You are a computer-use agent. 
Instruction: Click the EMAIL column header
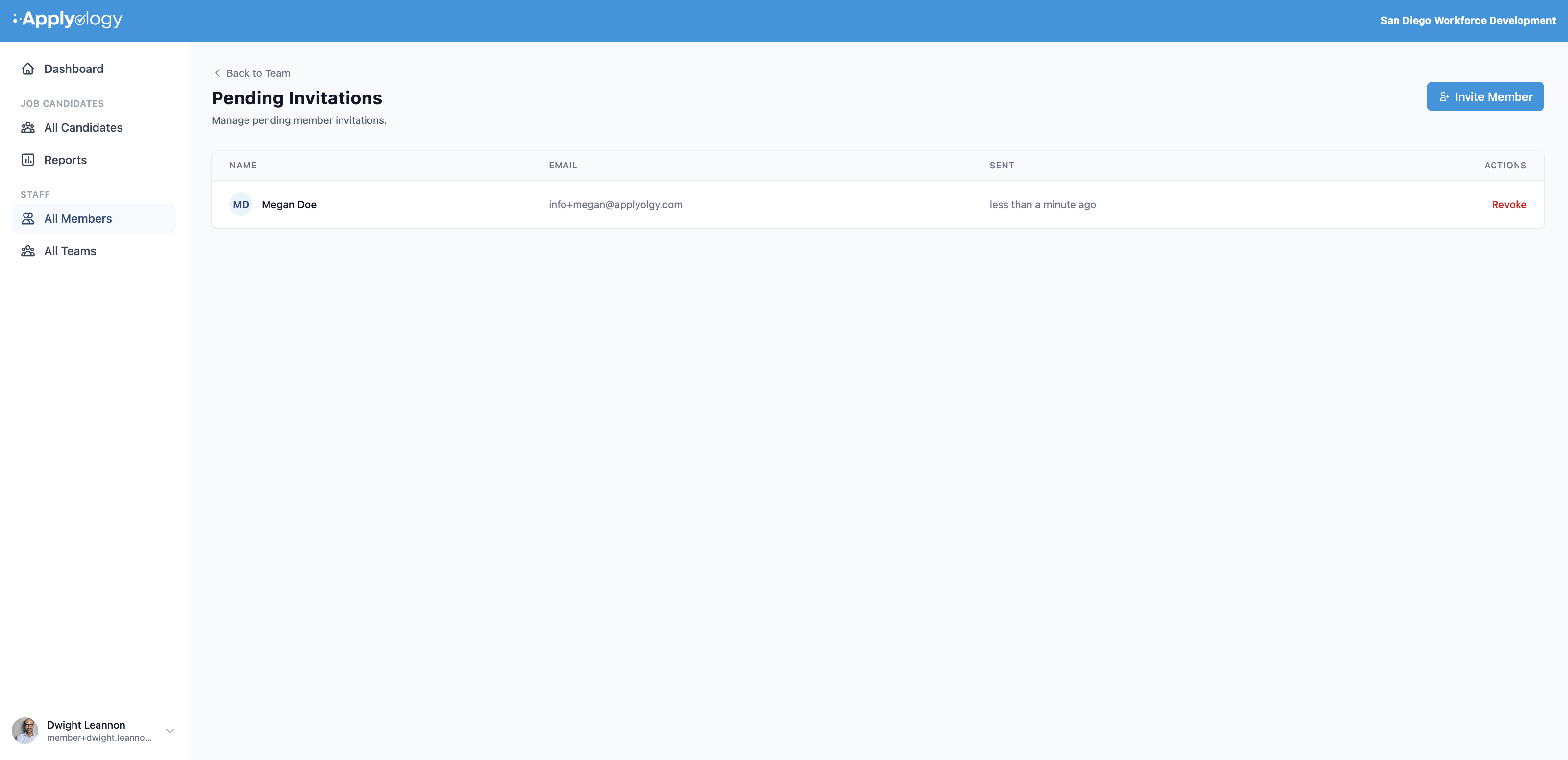563,166
